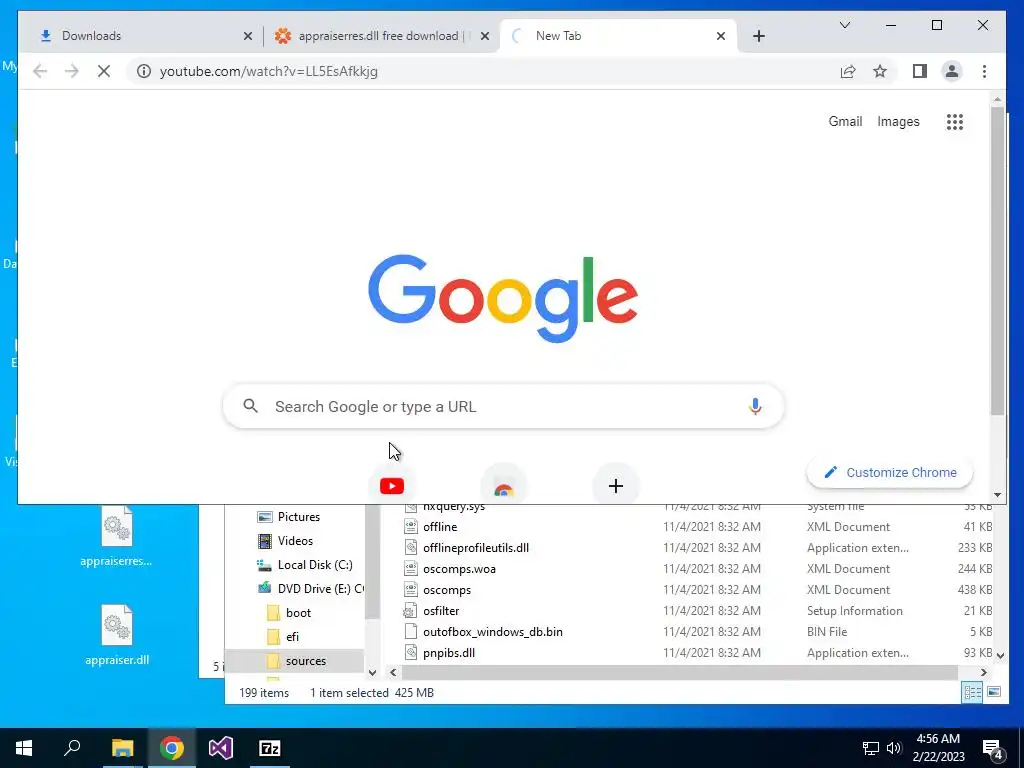Open Chrome three-dot menu
Screen dimensions: 1024x768
tap(984, 71)
